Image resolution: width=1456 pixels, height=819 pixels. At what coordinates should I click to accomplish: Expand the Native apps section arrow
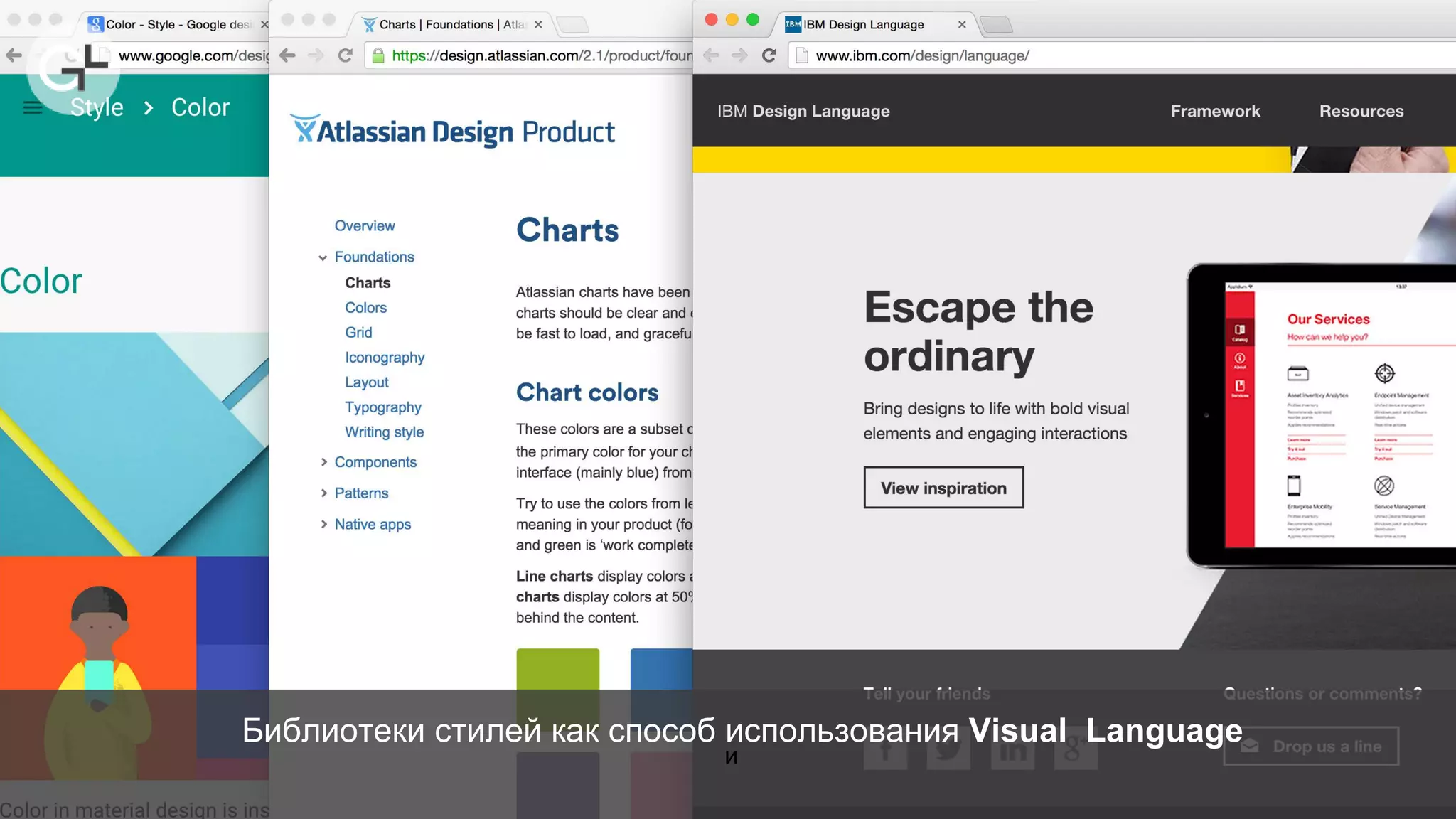(x=323, y=524)
